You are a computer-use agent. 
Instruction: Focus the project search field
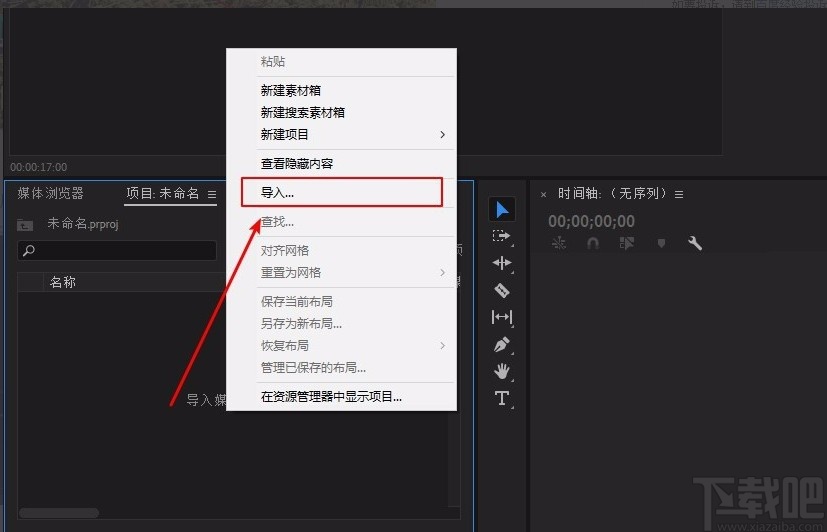click(x=117, y=250)
